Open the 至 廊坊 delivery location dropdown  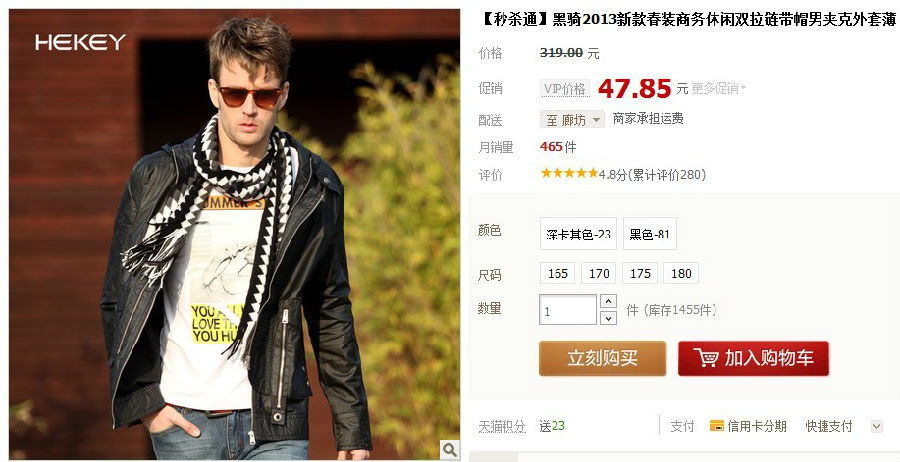(572, 119)
